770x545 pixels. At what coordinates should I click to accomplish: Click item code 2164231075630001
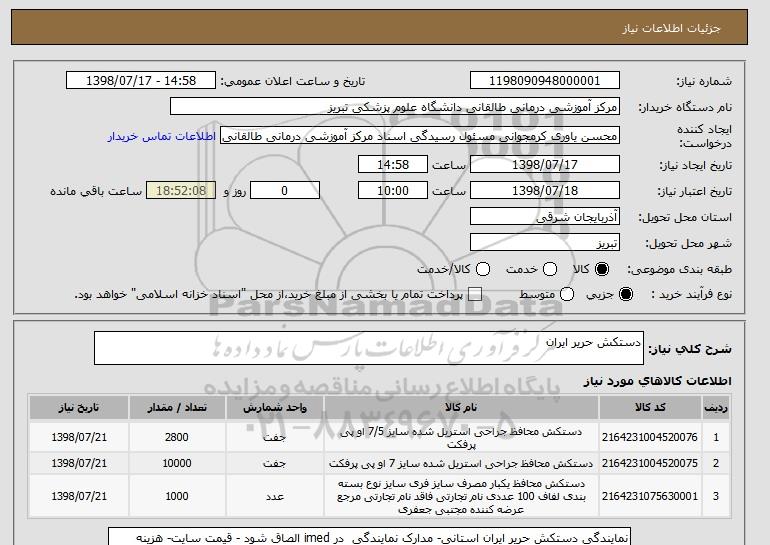click(650, 496)
